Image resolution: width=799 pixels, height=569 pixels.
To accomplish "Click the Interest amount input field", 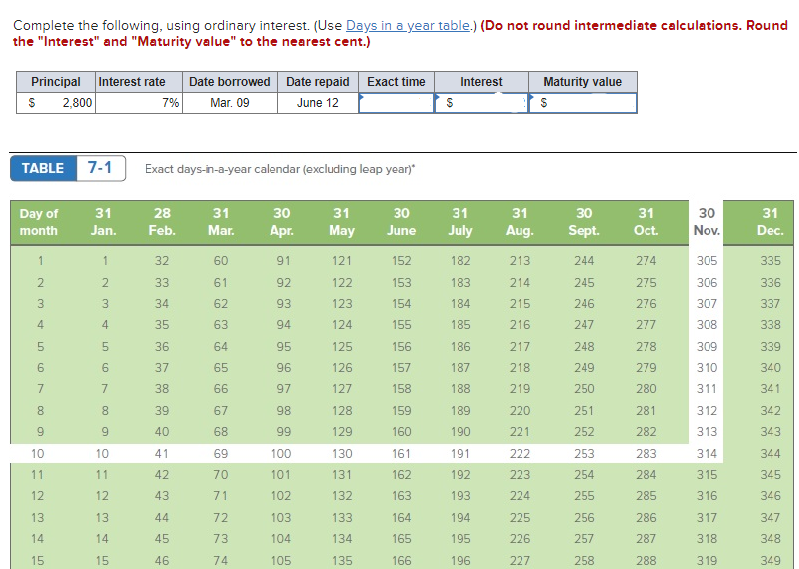I will (482, 103).
